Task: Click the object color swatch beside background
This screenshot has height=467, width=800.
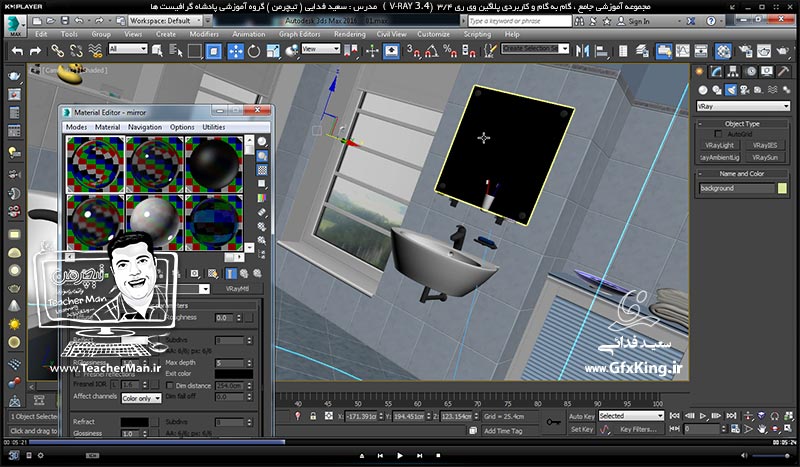Action: tap(782, 188)
